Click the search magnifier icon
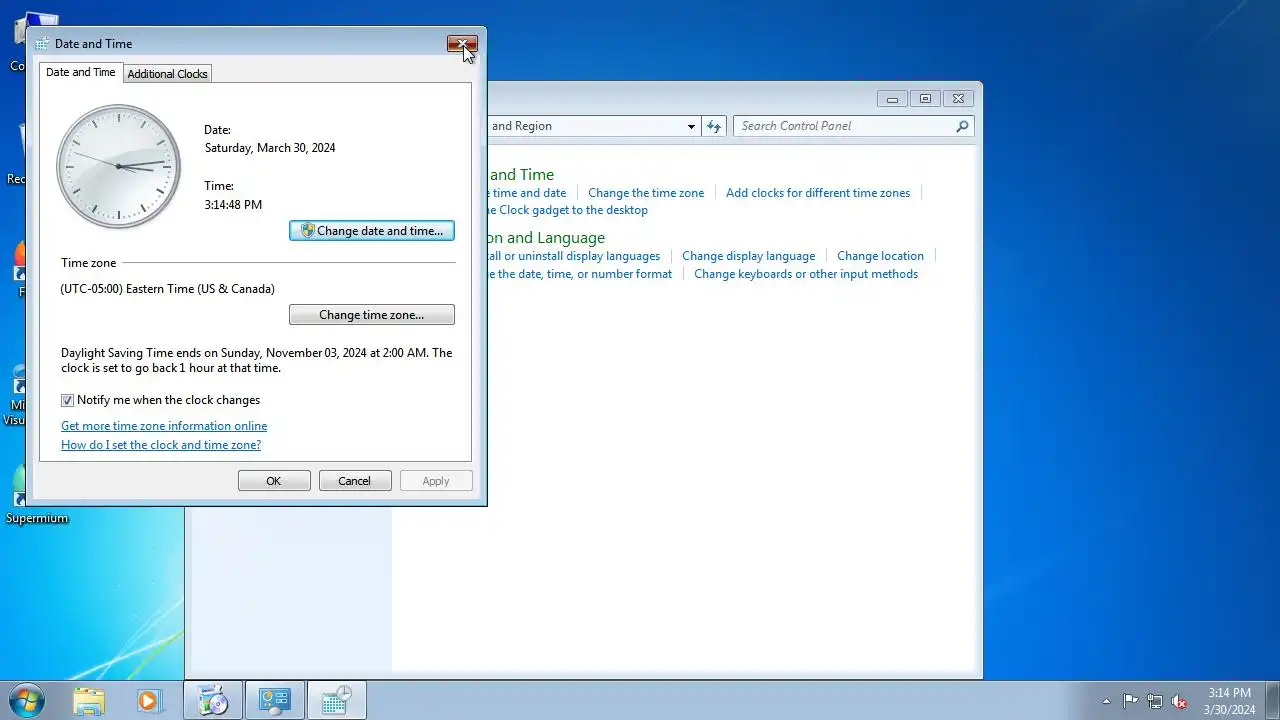Image resolution: width=1280 pixels, height=720 pixels. point(962,126)
